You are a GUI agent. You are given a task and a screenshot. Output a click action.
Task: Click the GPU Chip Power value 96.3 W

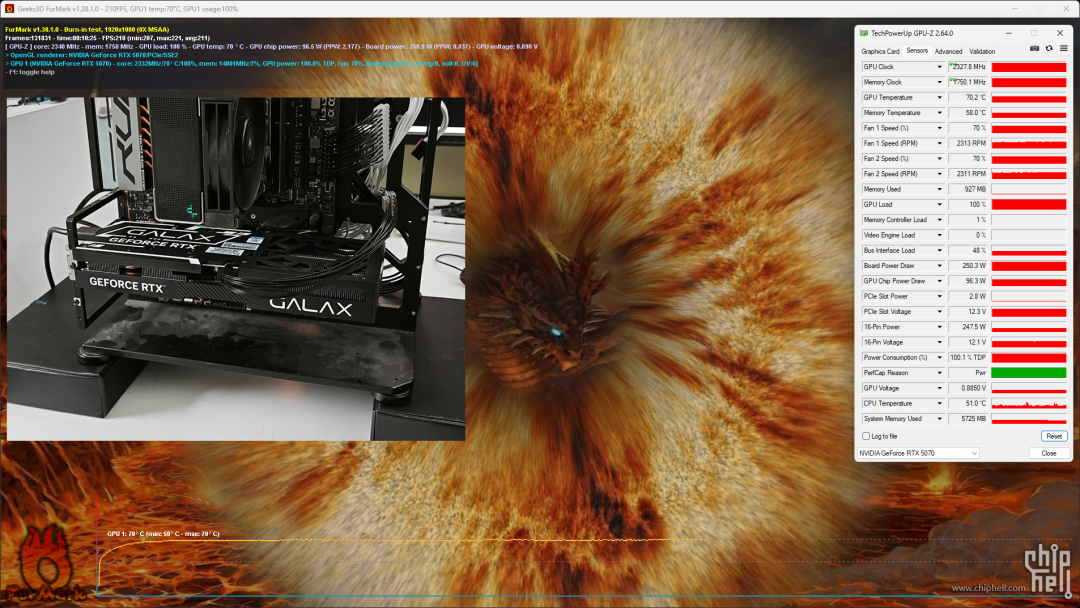tap(968, 281)
